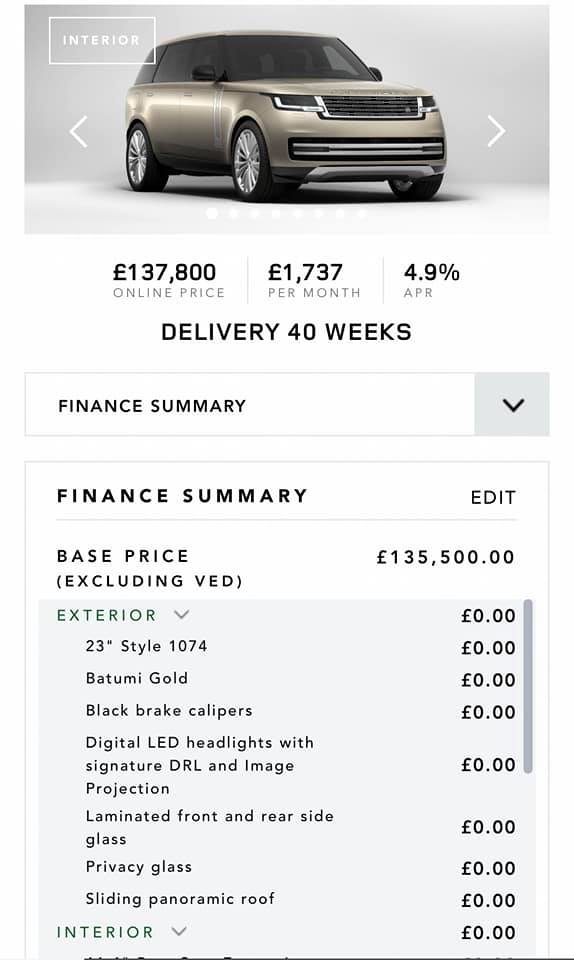The height and width of the screenshot is (960, 574).
Task: Show the next car image with right arrow
Action: [x=496, y=131]
